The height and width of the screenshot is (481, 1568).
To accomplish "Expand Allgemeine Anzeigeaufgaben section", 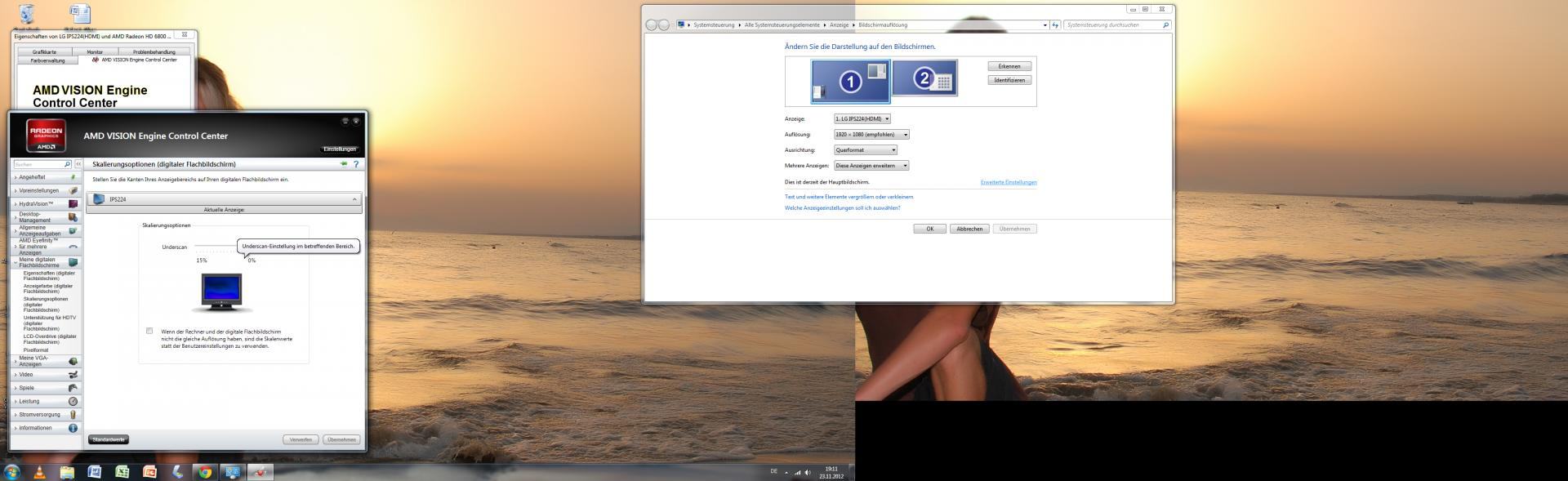I will (x=46, y=230).
